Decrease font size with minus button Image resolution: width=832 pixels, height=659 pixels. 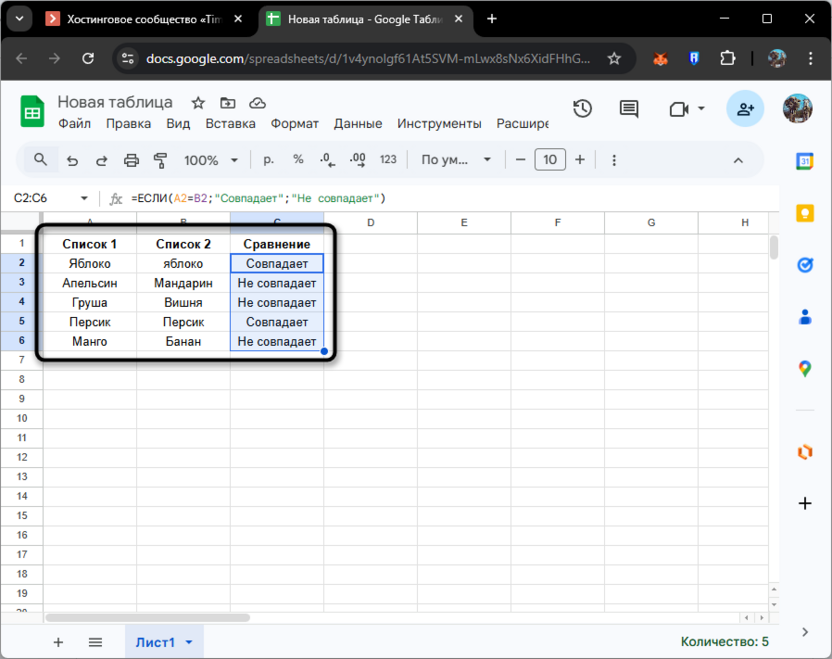(519, 160)
